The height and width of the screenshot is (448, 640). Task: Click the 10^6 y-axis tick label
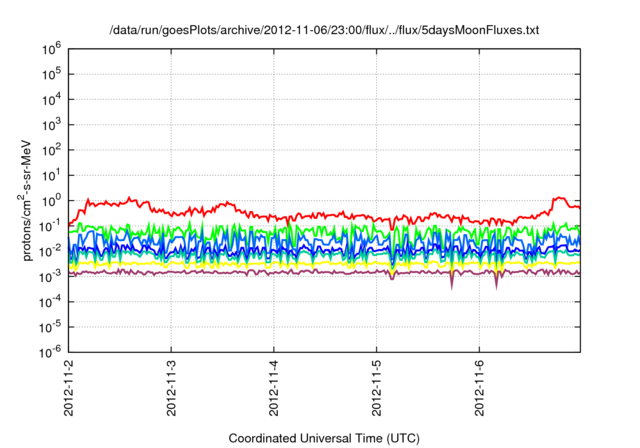[51, 49]
